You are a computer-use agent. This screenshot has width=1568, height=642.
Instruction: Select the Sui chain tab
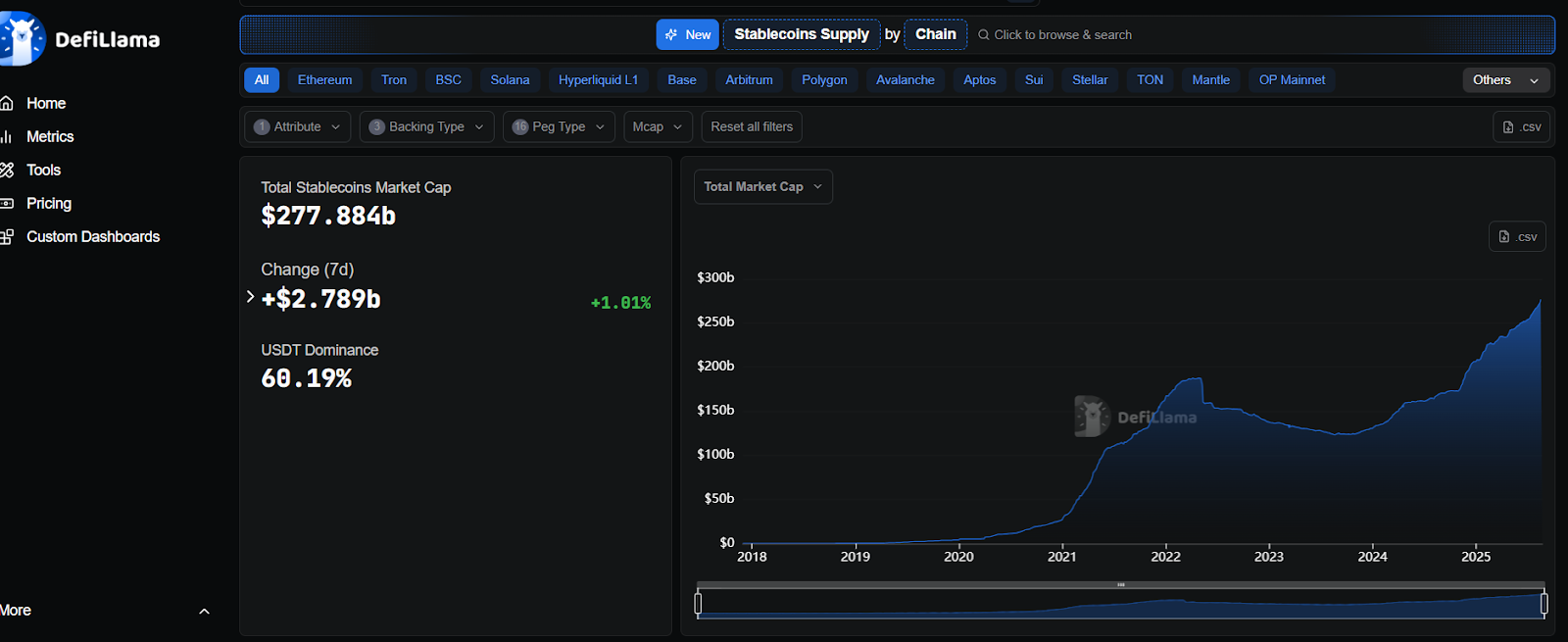point(1034,79)
